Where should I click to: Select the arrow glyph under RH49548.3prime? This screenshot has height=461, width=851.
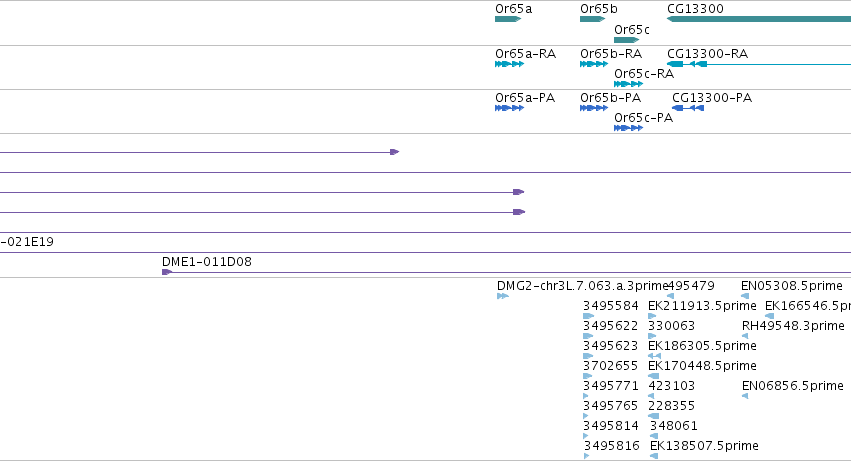click(x=745, y=336)
